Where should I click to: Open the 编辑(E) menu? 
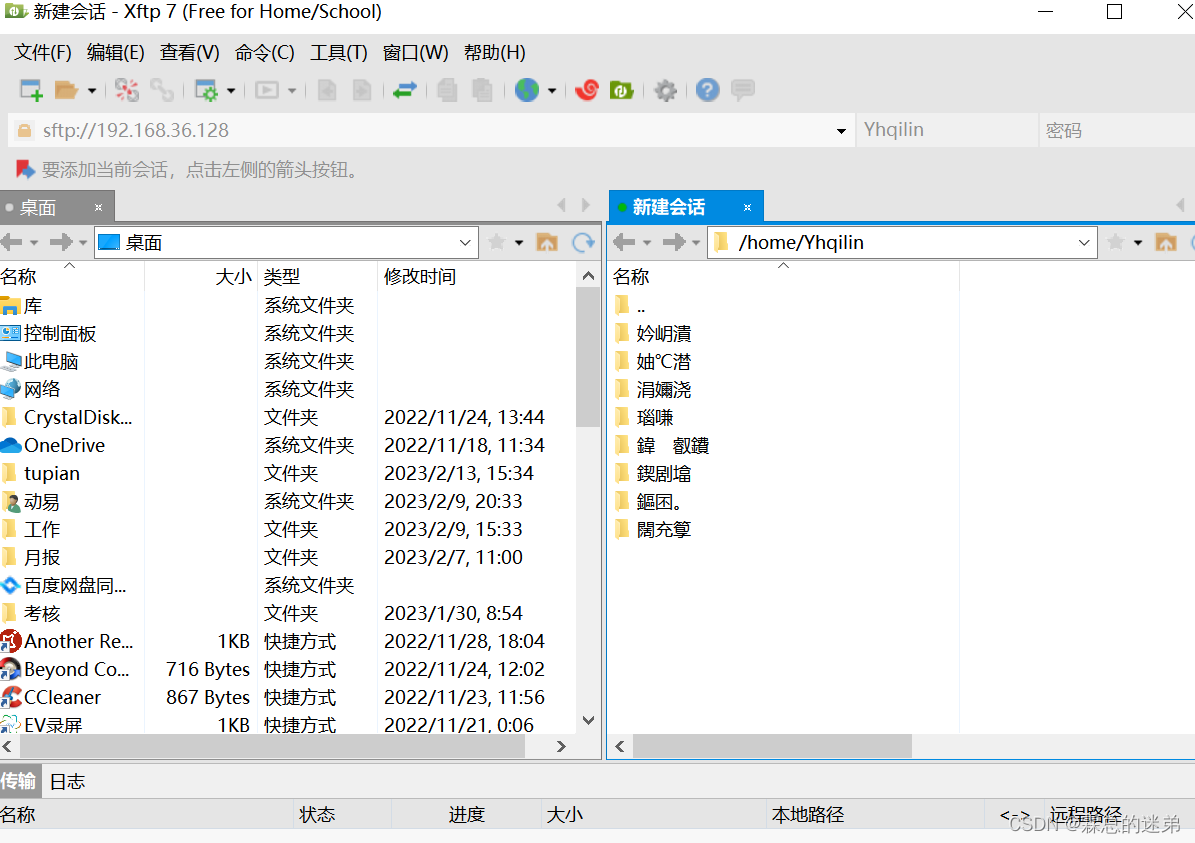coord(116,53)
